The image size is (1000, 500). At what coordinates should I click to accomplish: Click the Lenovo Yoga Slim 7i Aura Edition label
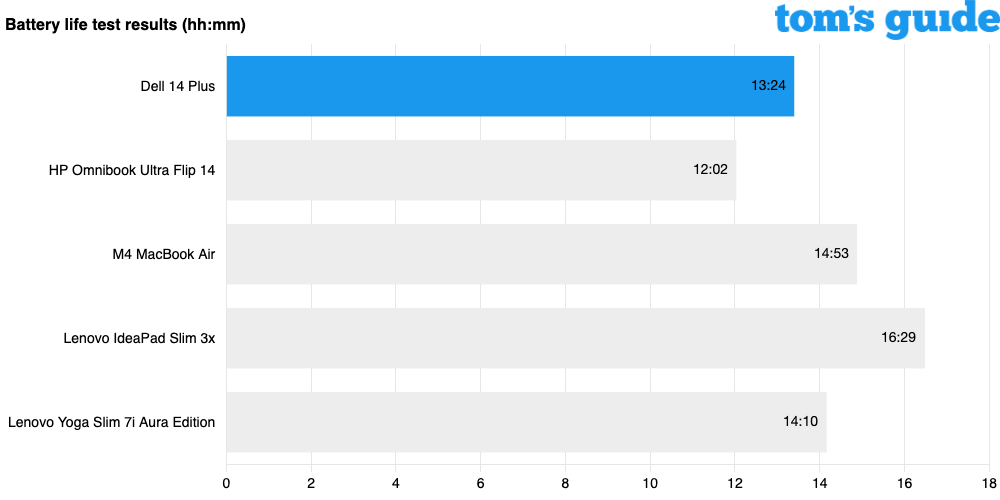[x=111, y=422]
